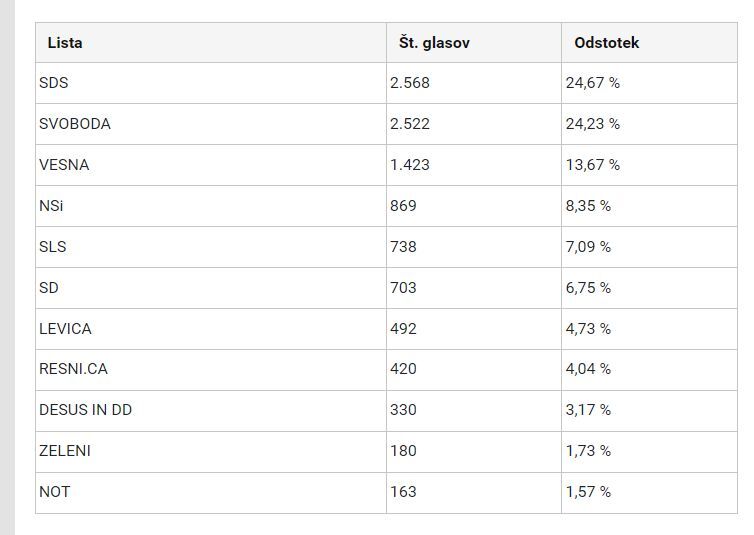Click the 1.423 vote count
The image size is (754, 535).
click(410, 165)
